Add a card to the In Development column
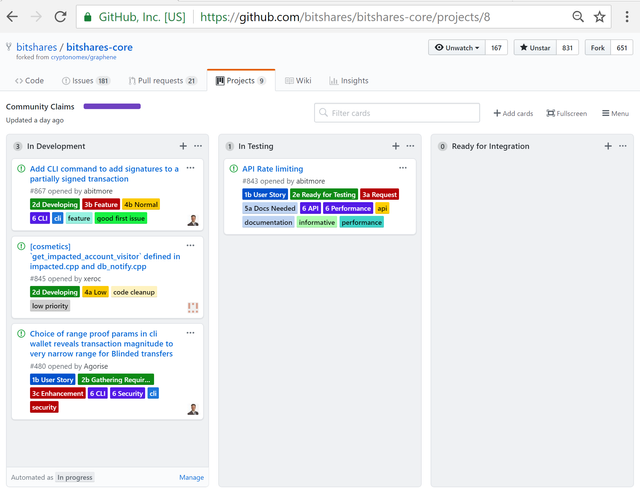 coord(183,146)
